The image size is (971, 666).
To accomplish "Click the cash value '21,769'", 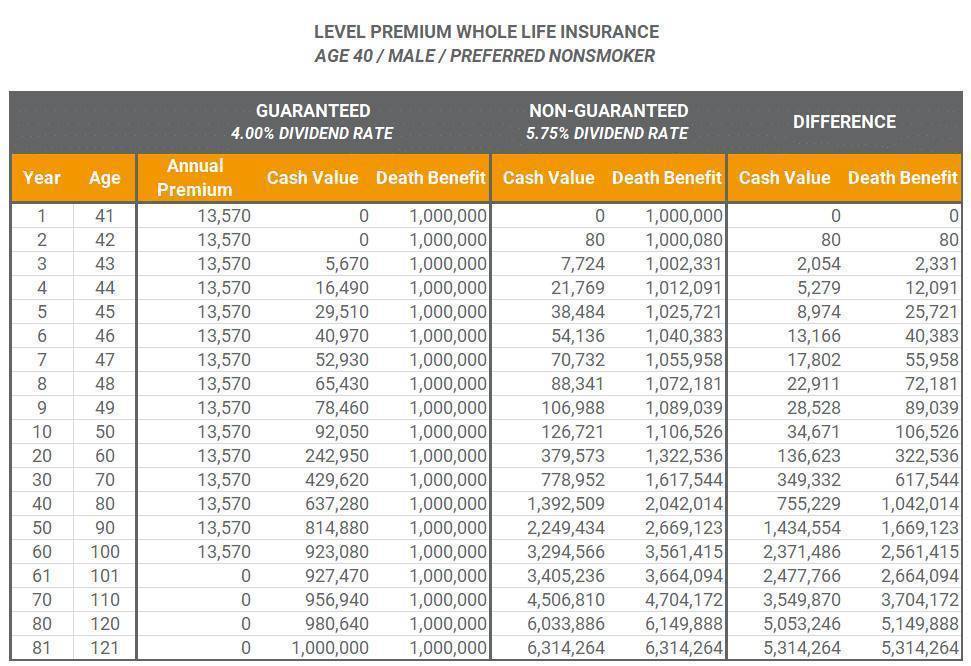I will [x=578, y=288].
